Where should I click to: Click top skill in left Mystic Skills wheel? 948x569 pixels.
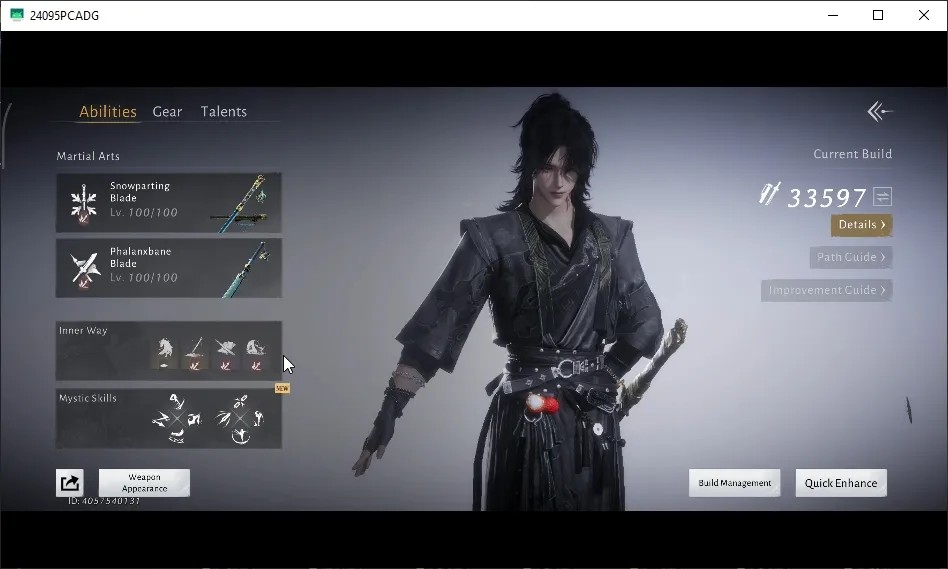click(177, 401)
